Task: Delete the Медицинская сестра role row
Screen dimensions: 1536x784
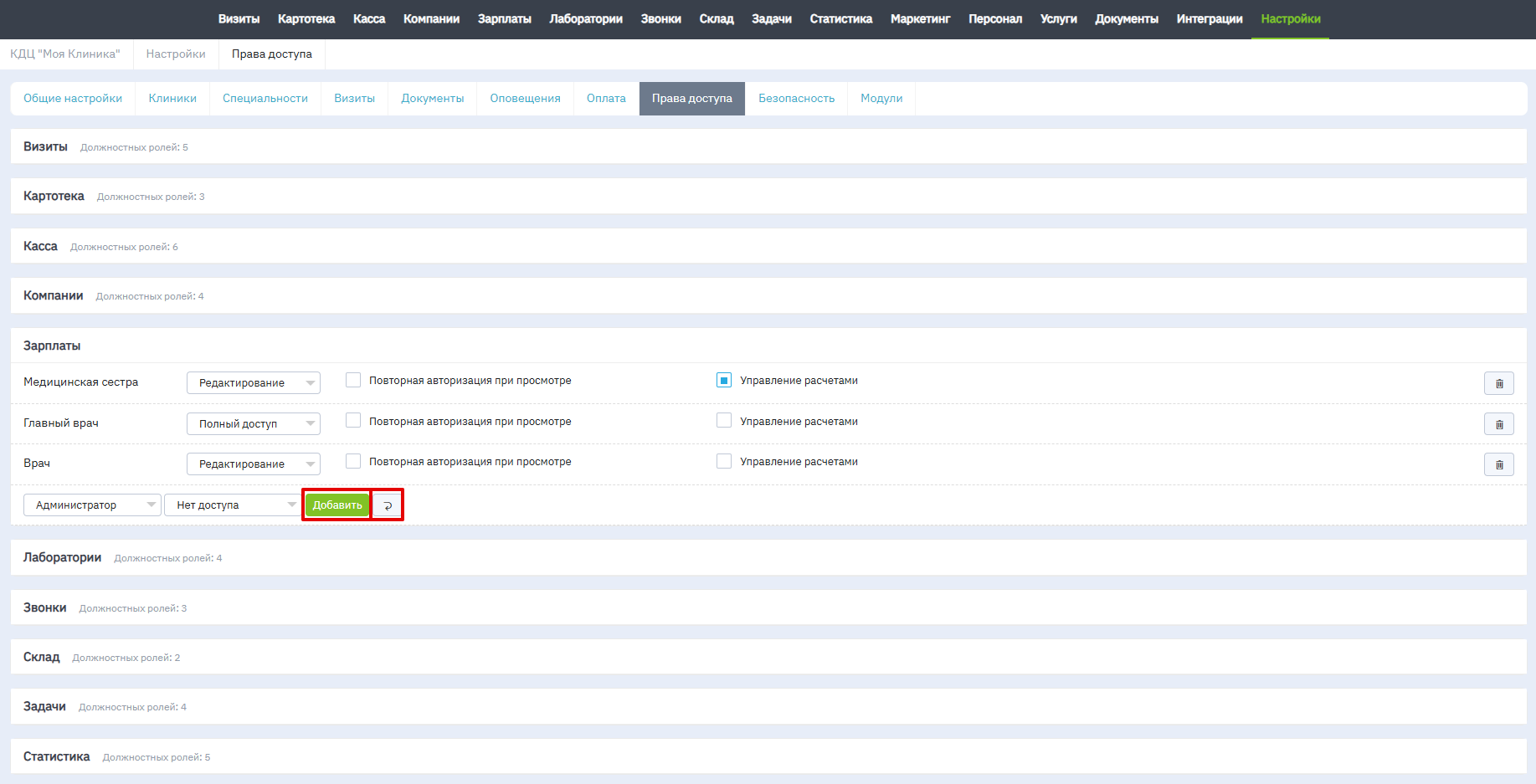Action: coord(1498,383)
